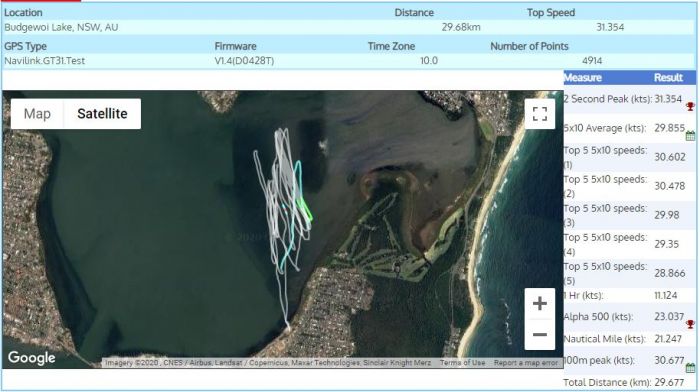Click the Navilink.GT31.Test GPS type value

tap(45, 61)
